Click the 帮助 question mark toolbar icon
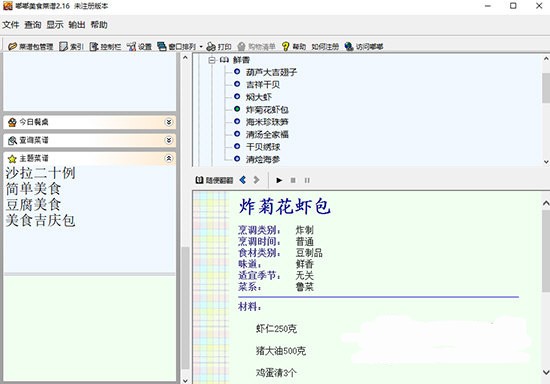550x384 pixels. 286,46
